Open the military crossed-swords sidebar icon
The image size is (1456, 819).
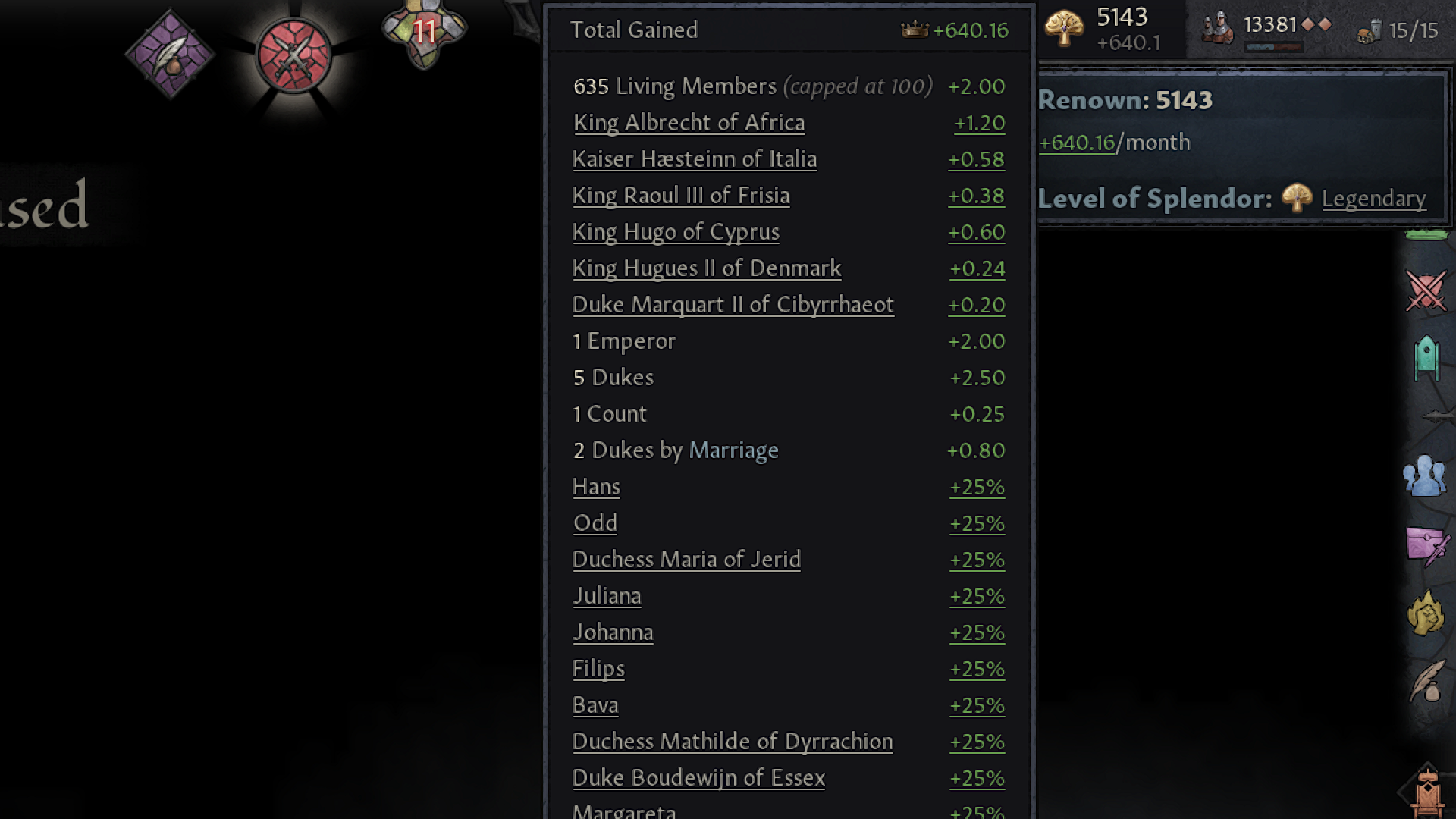click(1426, 291)
